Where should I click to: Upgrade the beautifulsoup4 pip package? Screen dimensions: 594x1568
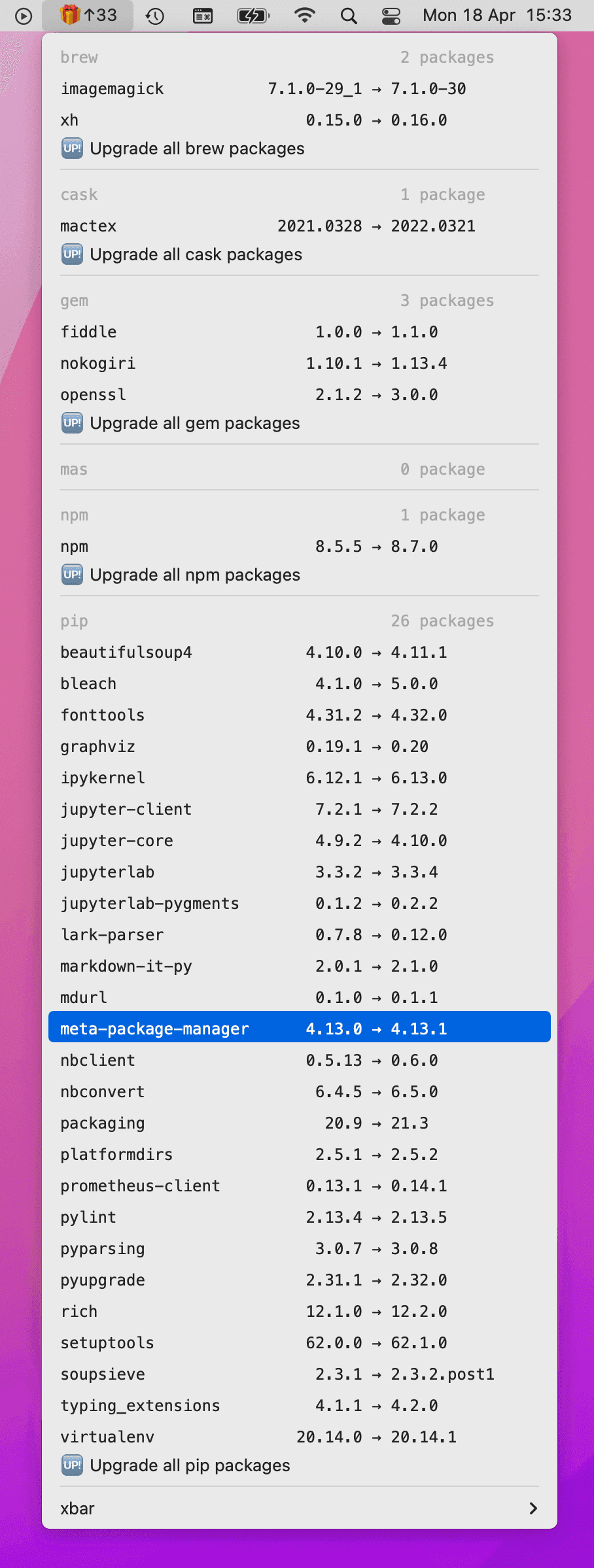(x=300, y=653)
